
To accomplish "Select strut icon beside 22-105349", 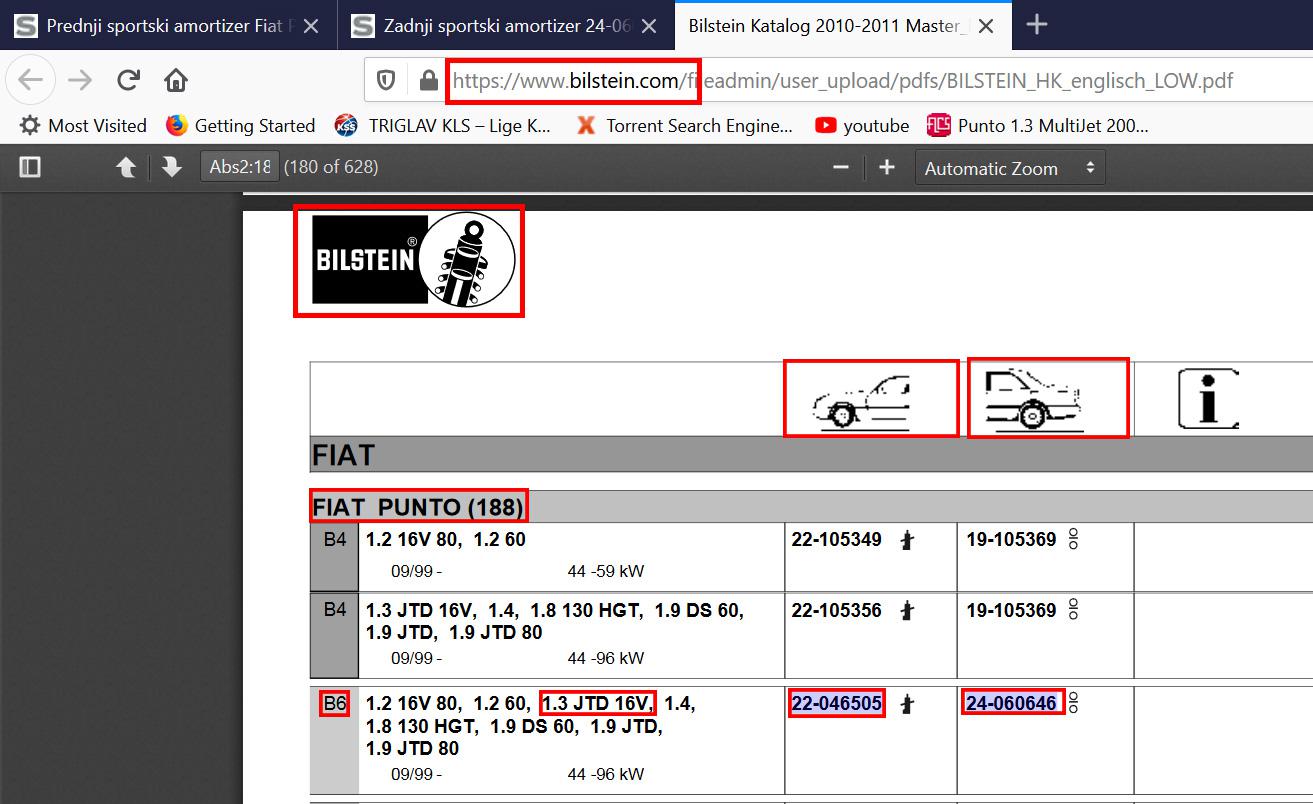I will coord(907,541).
